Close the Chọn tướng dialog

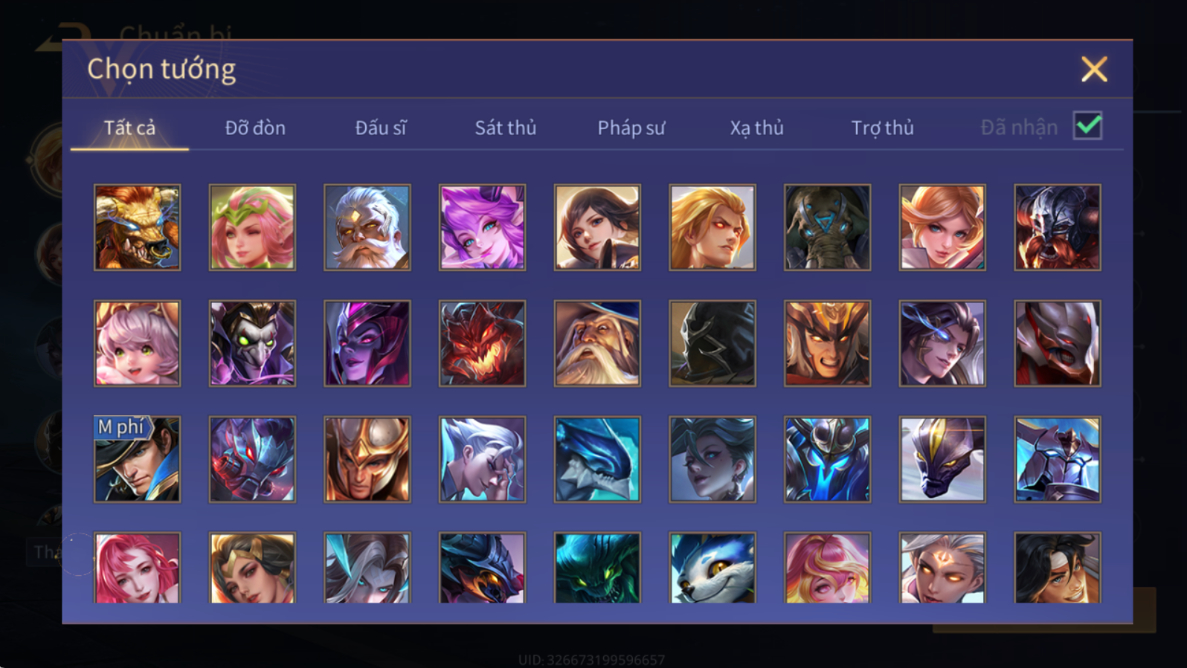point(1094,69)
